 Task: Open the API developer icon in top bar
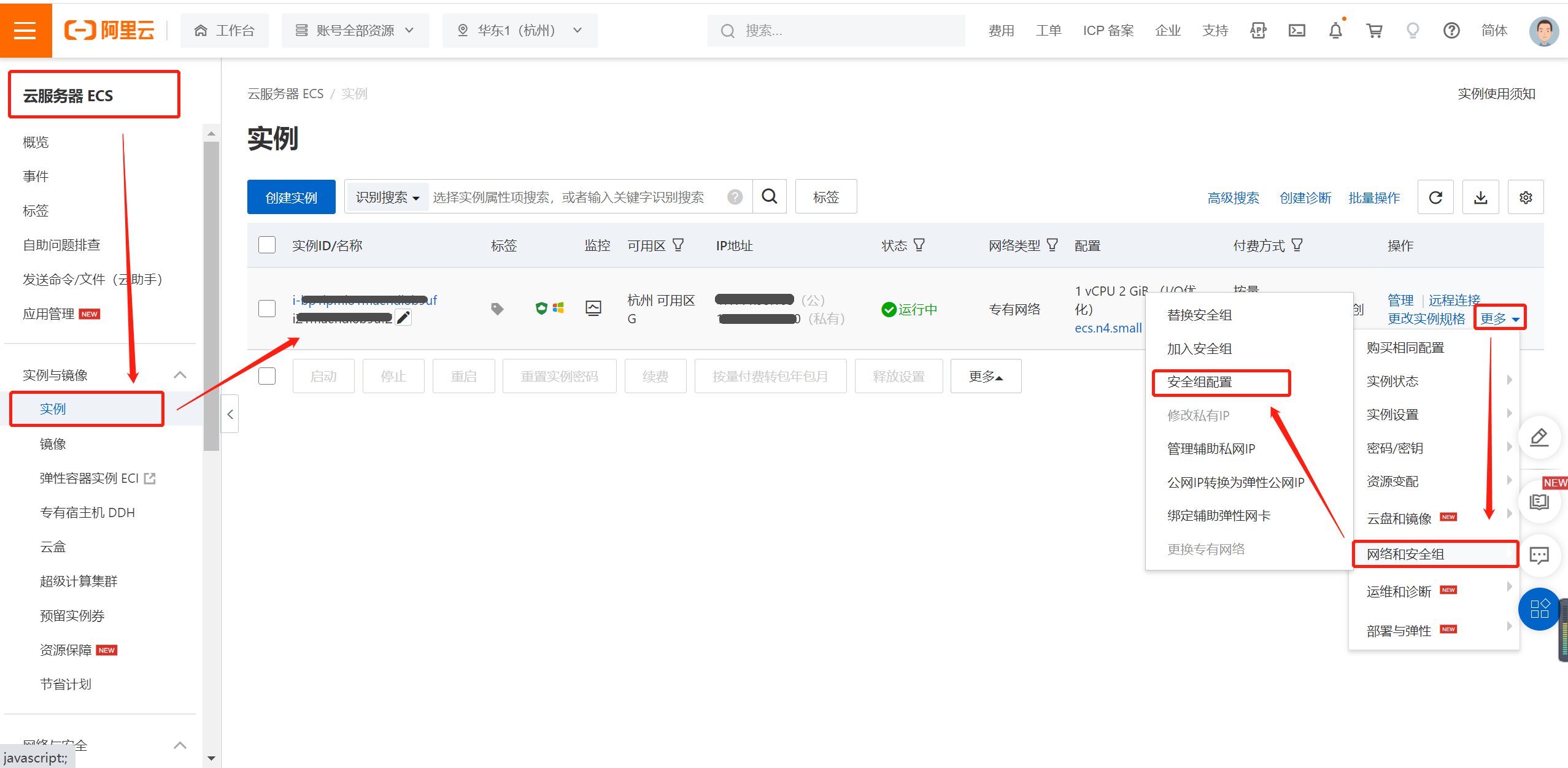point(1258,30)
